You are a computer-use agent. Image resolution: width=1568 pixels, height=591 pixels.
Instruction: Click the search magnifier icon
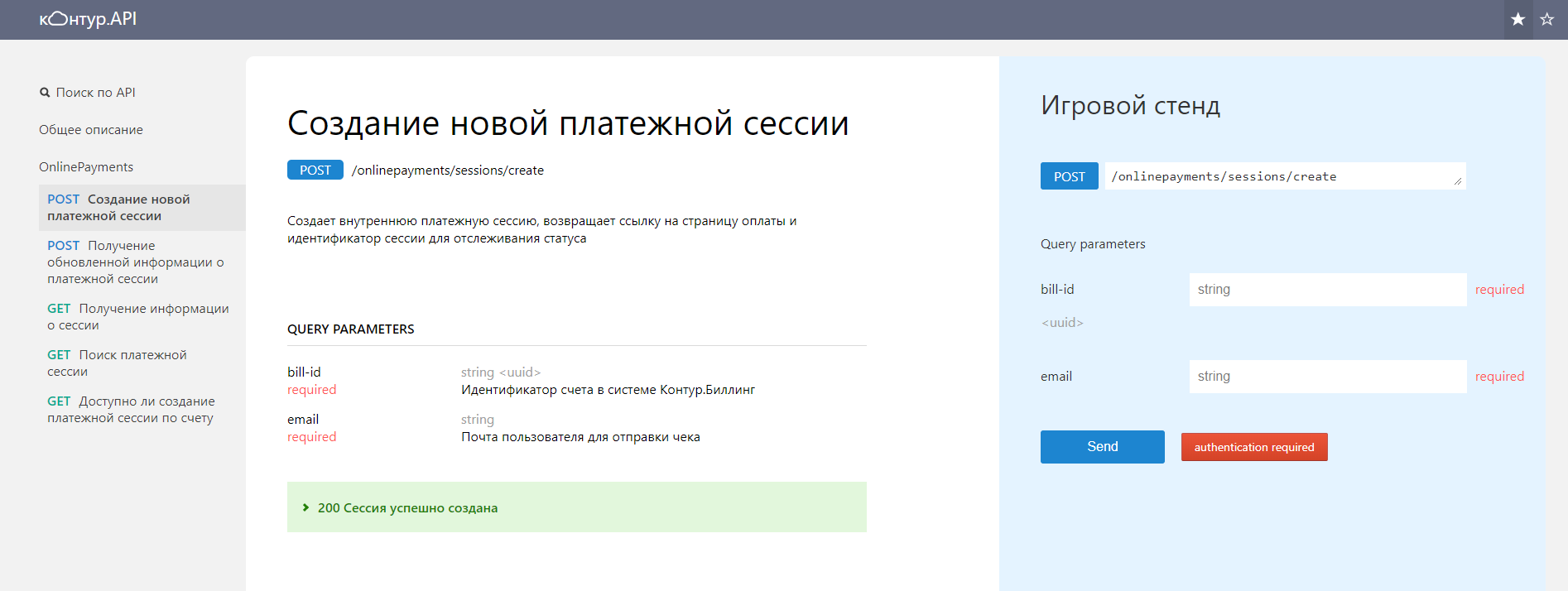(x=45, y=93)
